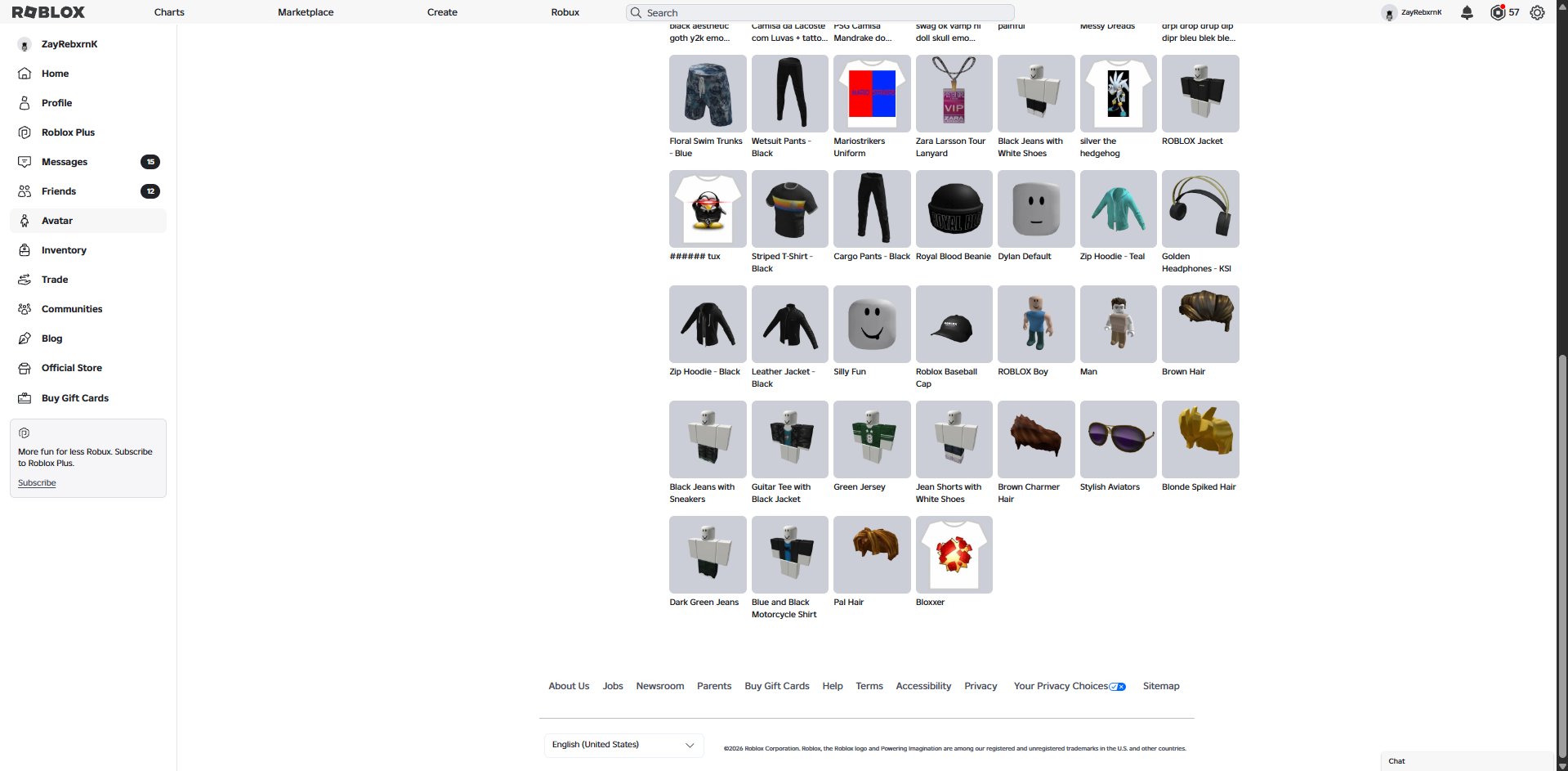
Task: Click the Messages sidebar icon
Action: click(25, 162)
